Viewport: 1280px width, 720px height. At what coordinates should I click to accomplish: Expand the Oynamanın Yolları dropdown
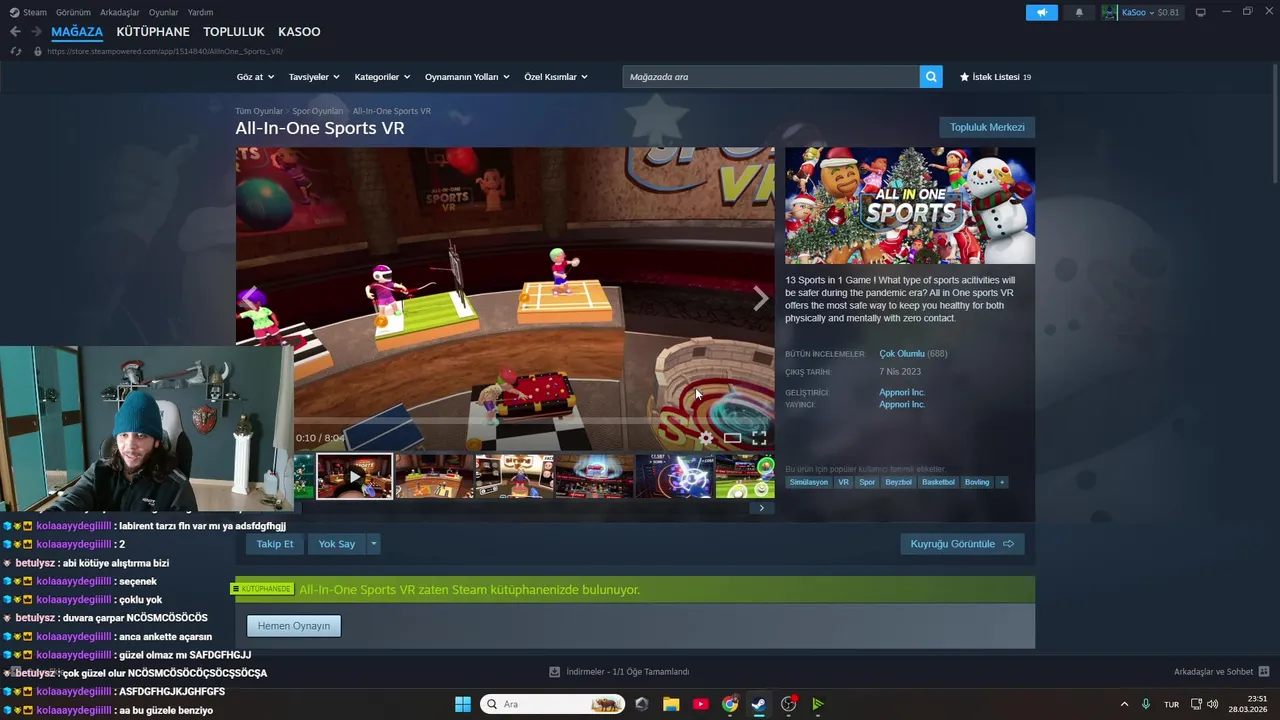coord(467,77)
